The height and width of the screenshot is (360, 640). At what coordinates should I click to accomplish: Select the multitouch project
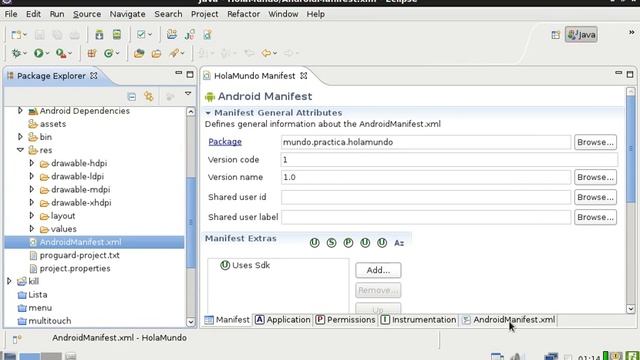click(45, 321)
